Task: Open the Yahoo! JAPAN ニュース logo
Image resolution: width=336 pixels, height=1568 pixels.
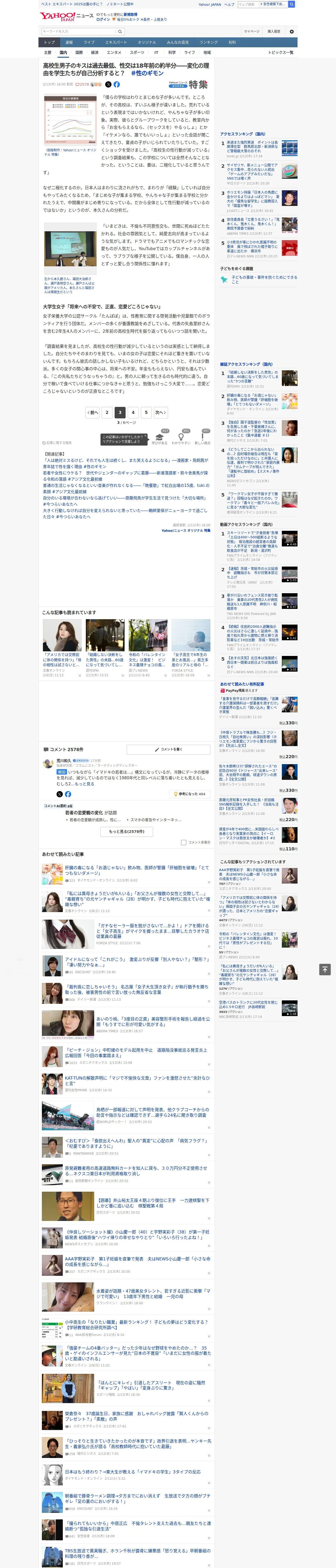Action: (x=66, y=16)
